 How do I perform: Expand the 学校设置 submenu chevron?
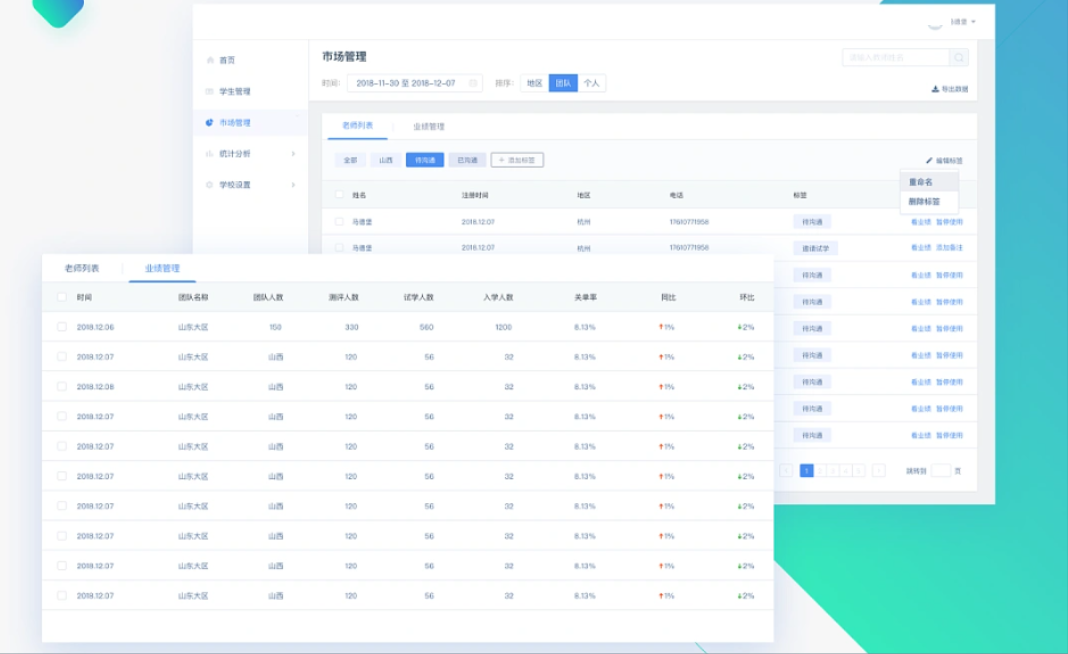[x=294, y=185]
